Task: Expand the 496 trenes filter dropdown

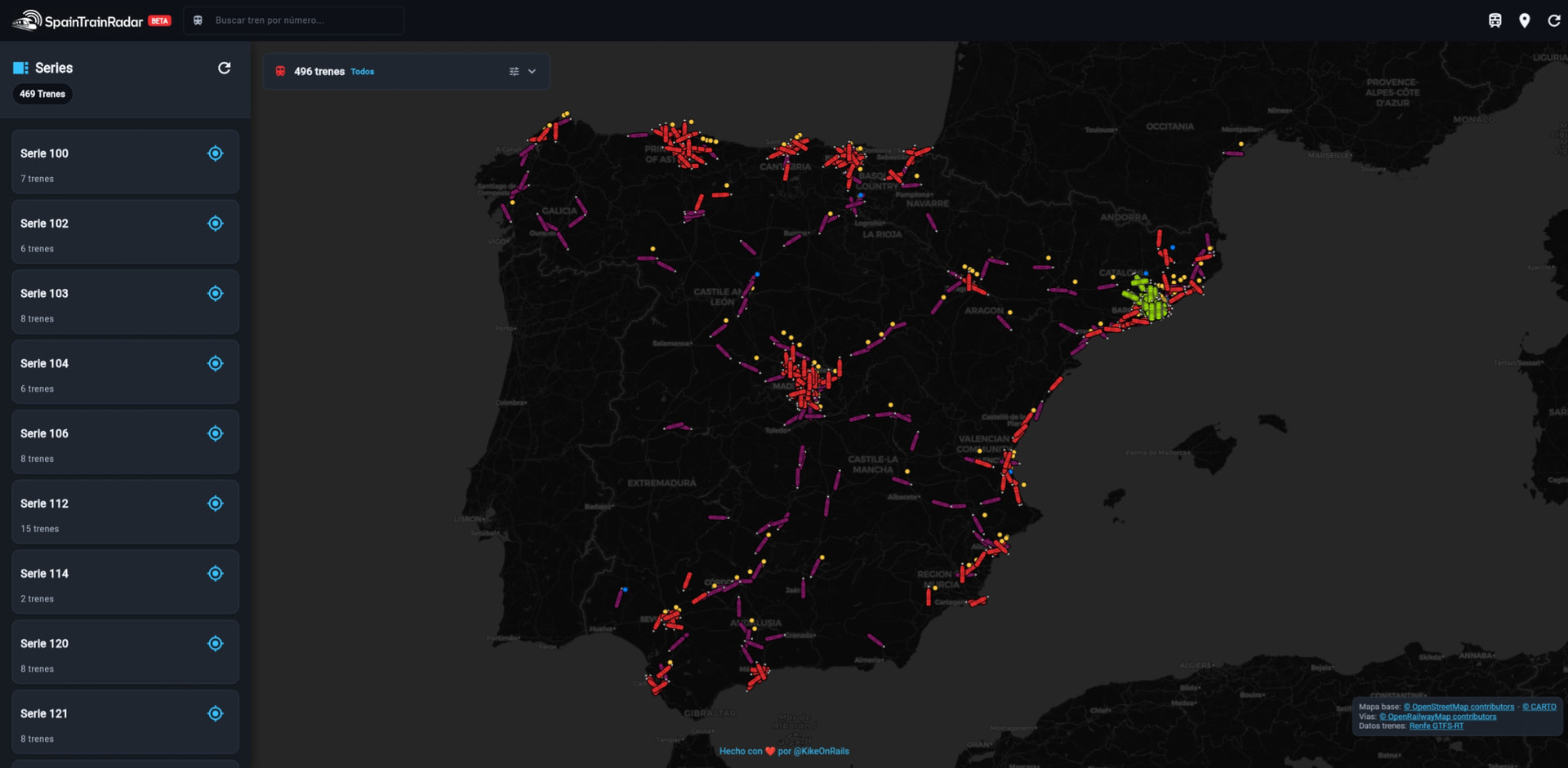Action: pos(532,72)
